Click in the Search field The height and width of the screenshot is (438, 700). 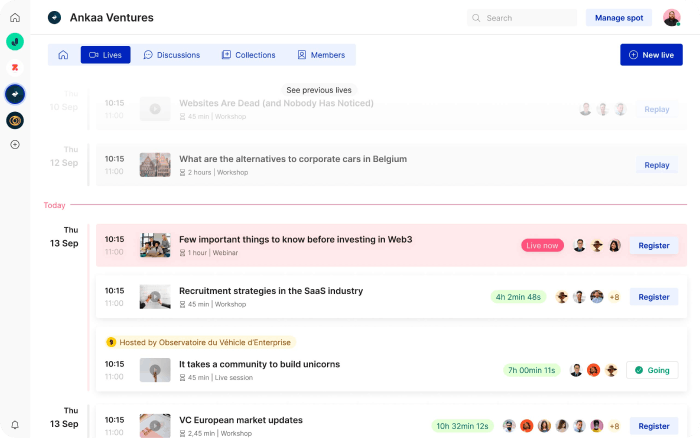522,18
